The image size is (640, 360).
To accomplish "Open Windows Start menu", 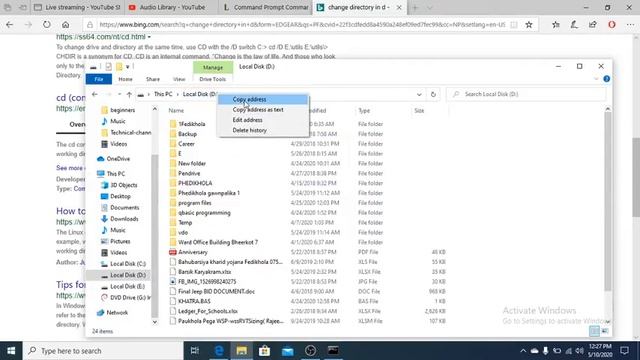I will click(11, 351).
